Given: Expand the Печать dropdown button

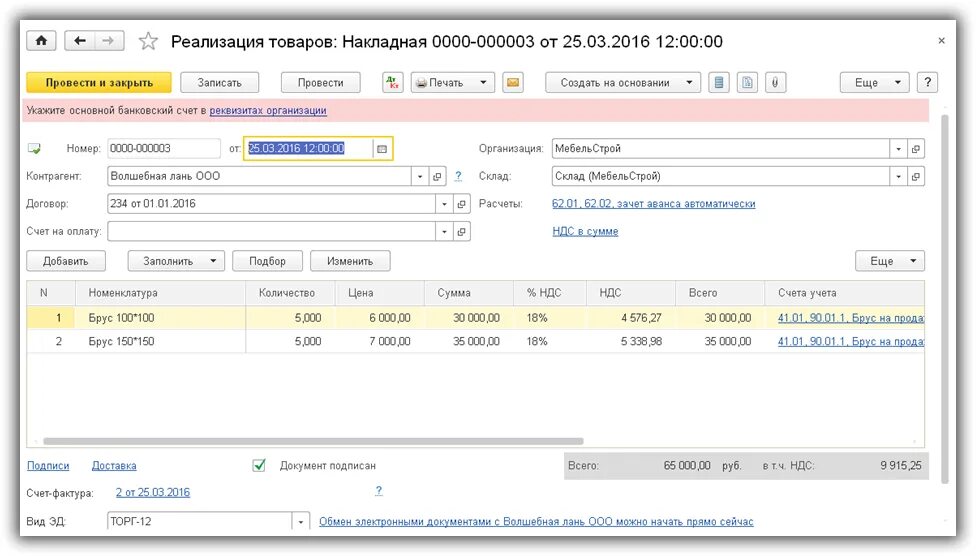Looking at the screenshot, I should [x=453, y=83].
